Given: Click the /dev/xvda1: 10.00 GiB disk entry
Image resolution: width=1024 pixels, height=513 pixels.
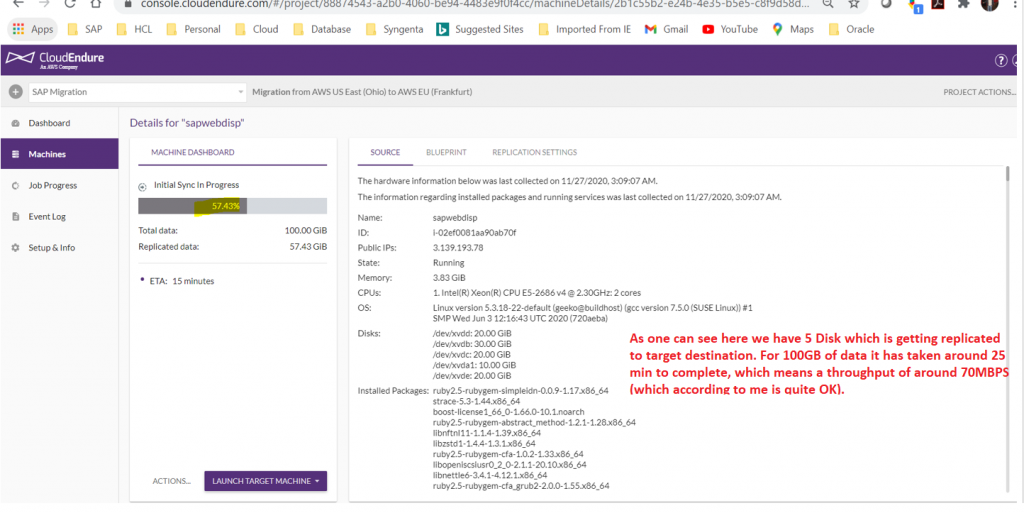Looking at the screenshot, I should [x=474, y=365].
